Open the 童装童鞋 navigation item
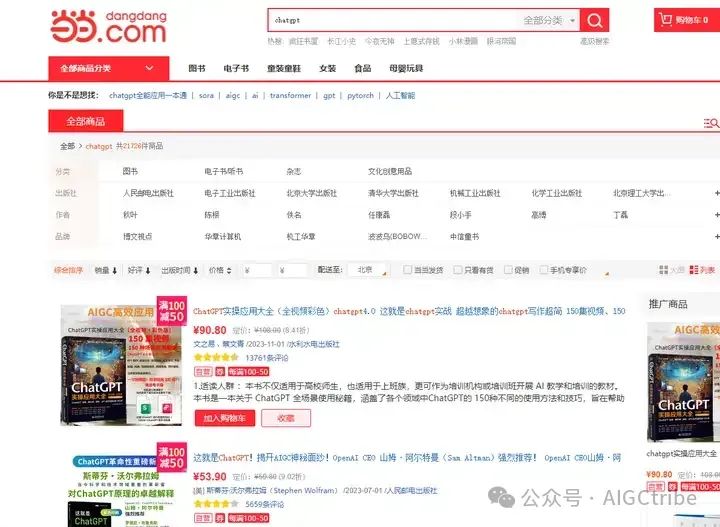 tap(284, 68)
